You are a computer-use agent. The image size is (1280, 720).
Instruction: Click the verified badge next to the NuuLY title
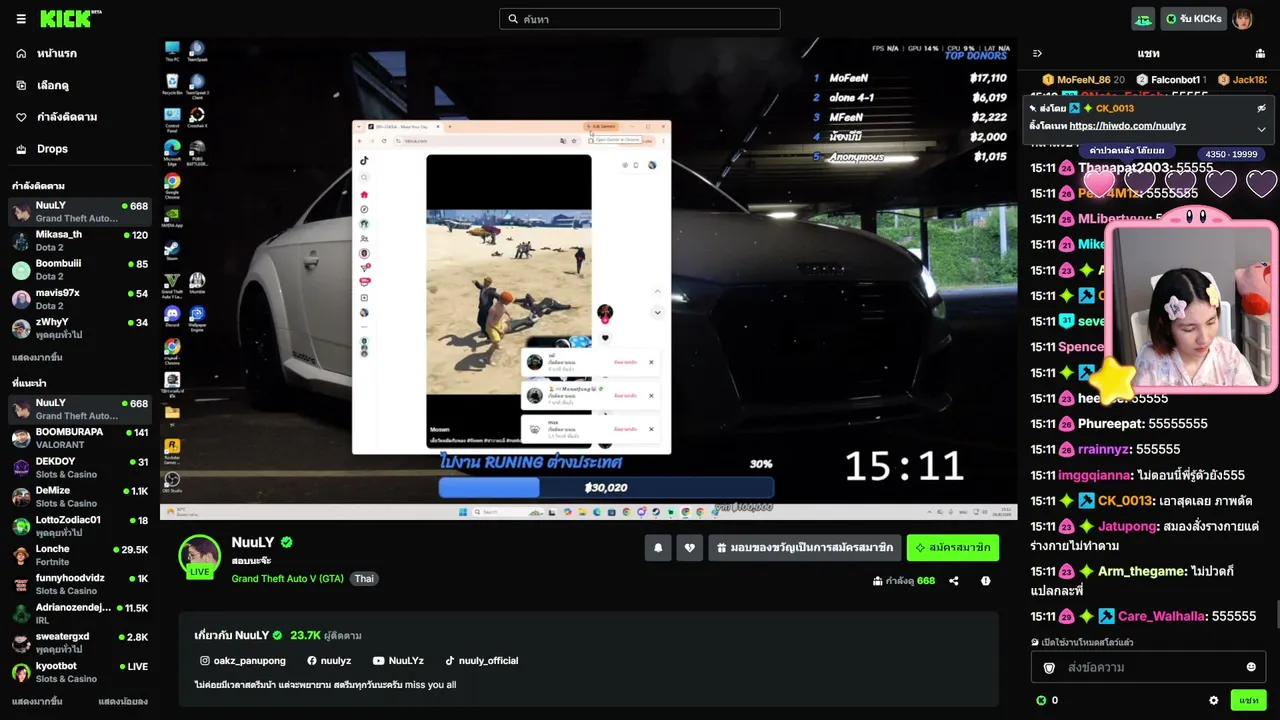(x=287, y=542)
